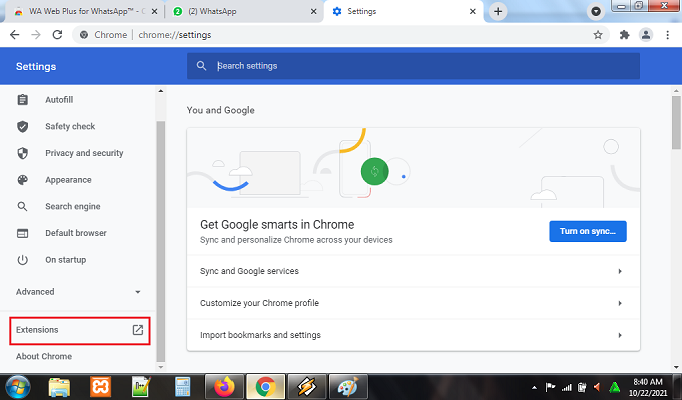Click the Appearance palette icon
This screenshot has height=400, width=682.
point(23,180)
